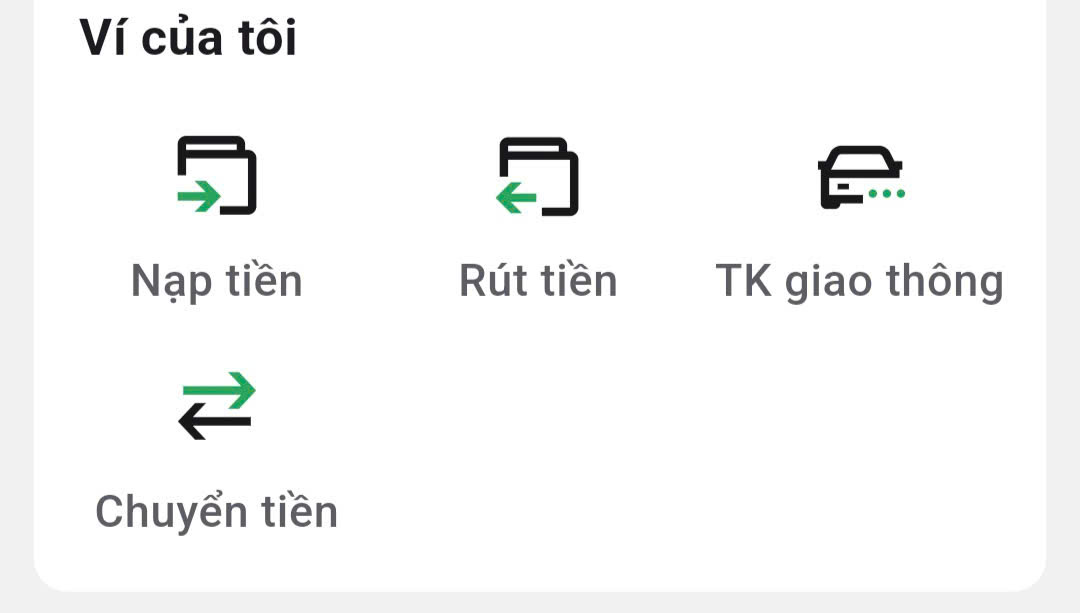Select the TK giao thông car icon

click(861, 176)
